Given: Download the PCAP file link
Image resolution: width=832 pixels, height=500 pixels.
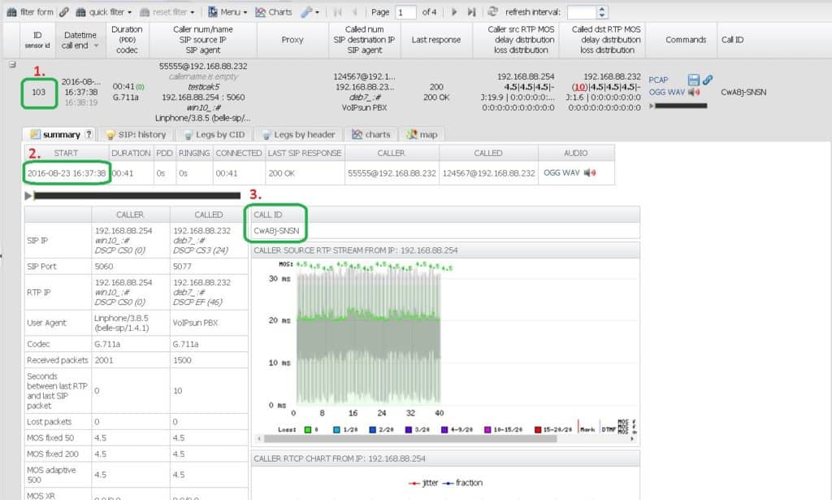Looking at the screenshot, I should point(658,80).
